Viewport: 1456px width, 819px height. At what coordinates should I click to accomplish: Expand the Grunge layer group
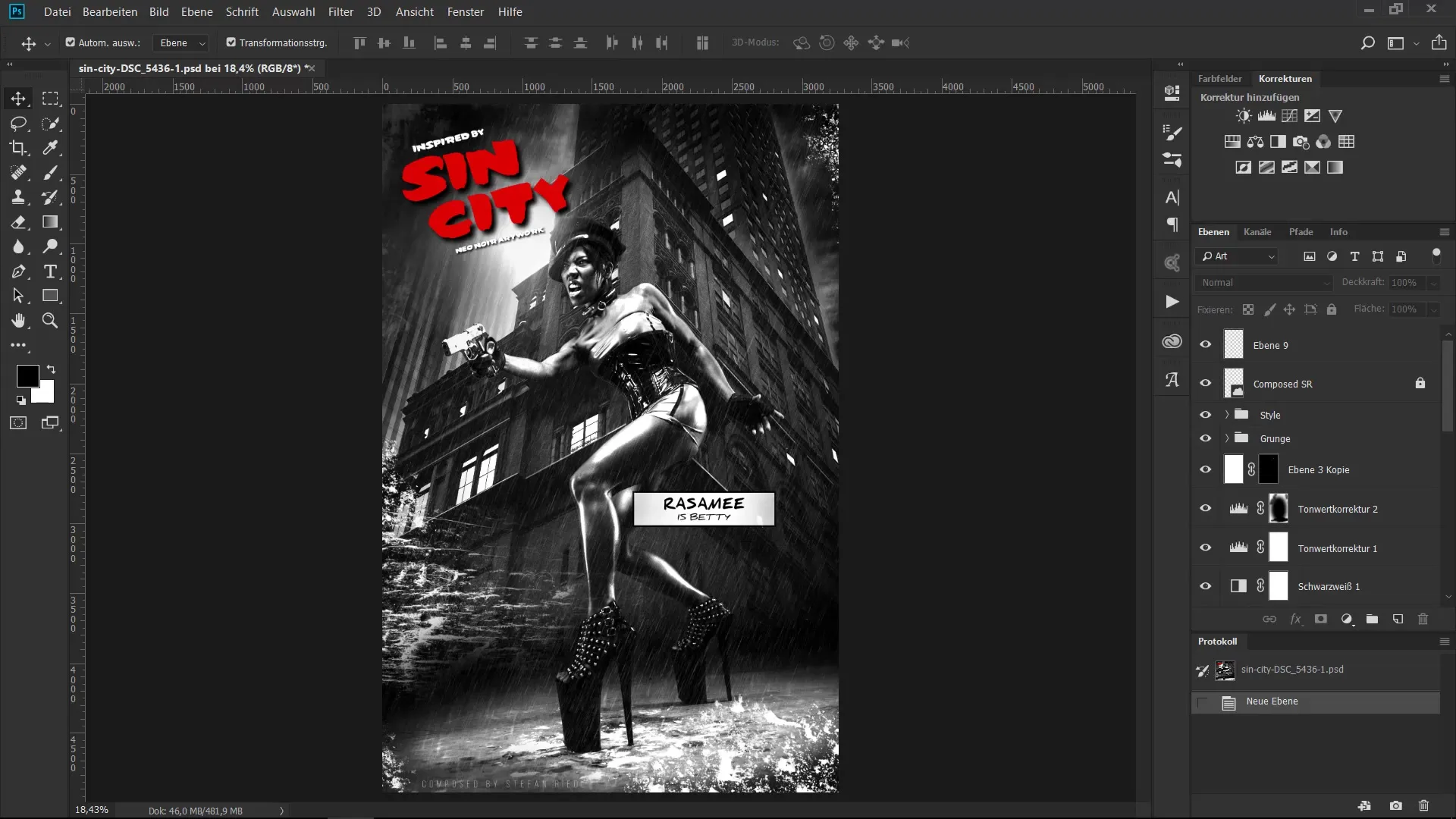[1226, 438]
